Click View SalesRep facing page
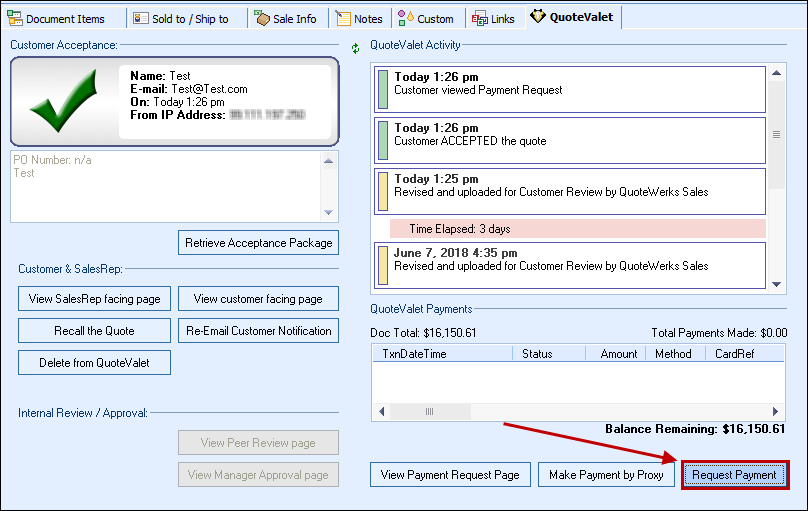This screenshot has width=808, height=511. [94, 299]
